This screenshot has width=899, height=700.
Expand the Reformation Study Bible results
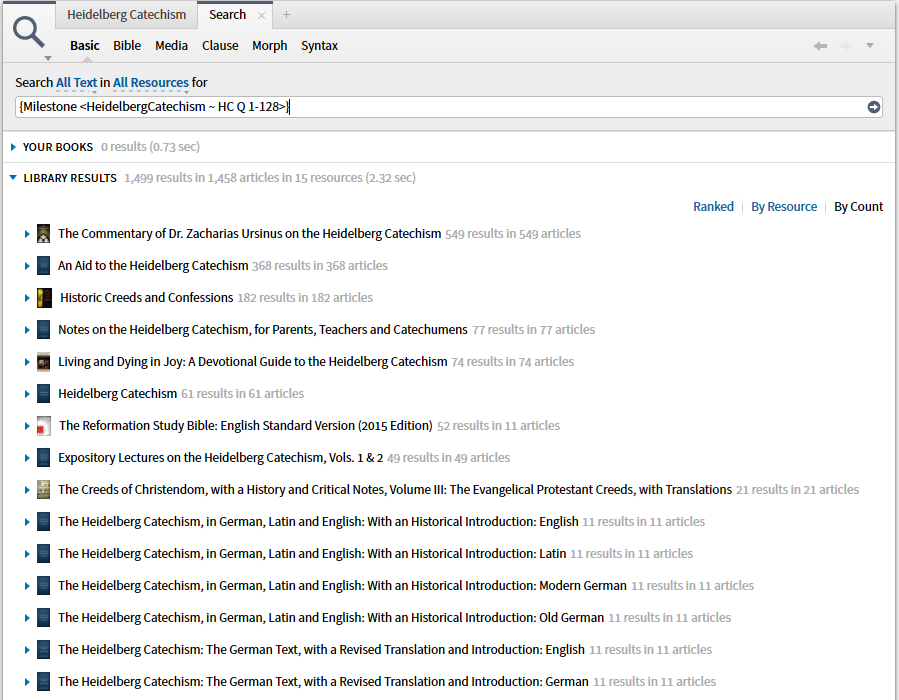click(27, 426)
